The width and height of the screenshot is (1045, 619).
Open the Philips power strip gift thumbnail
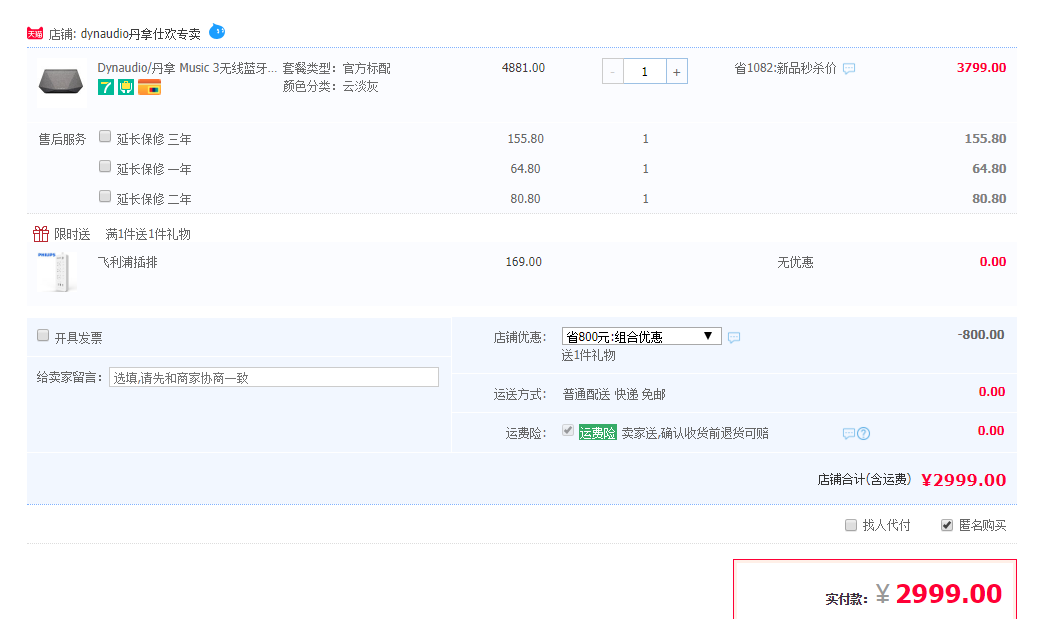[x=57, y=271]
